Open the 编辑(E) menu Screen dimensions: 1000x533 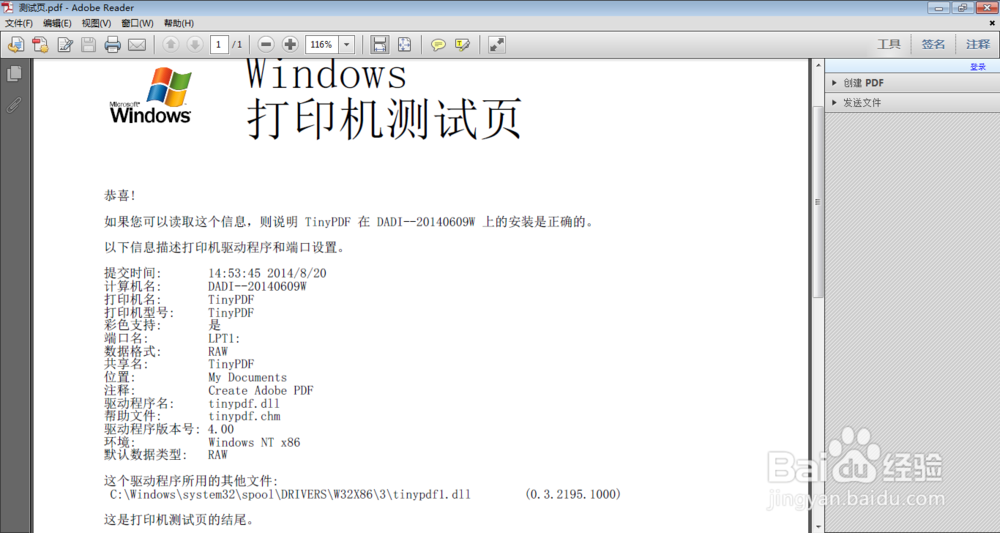(57, 23)
